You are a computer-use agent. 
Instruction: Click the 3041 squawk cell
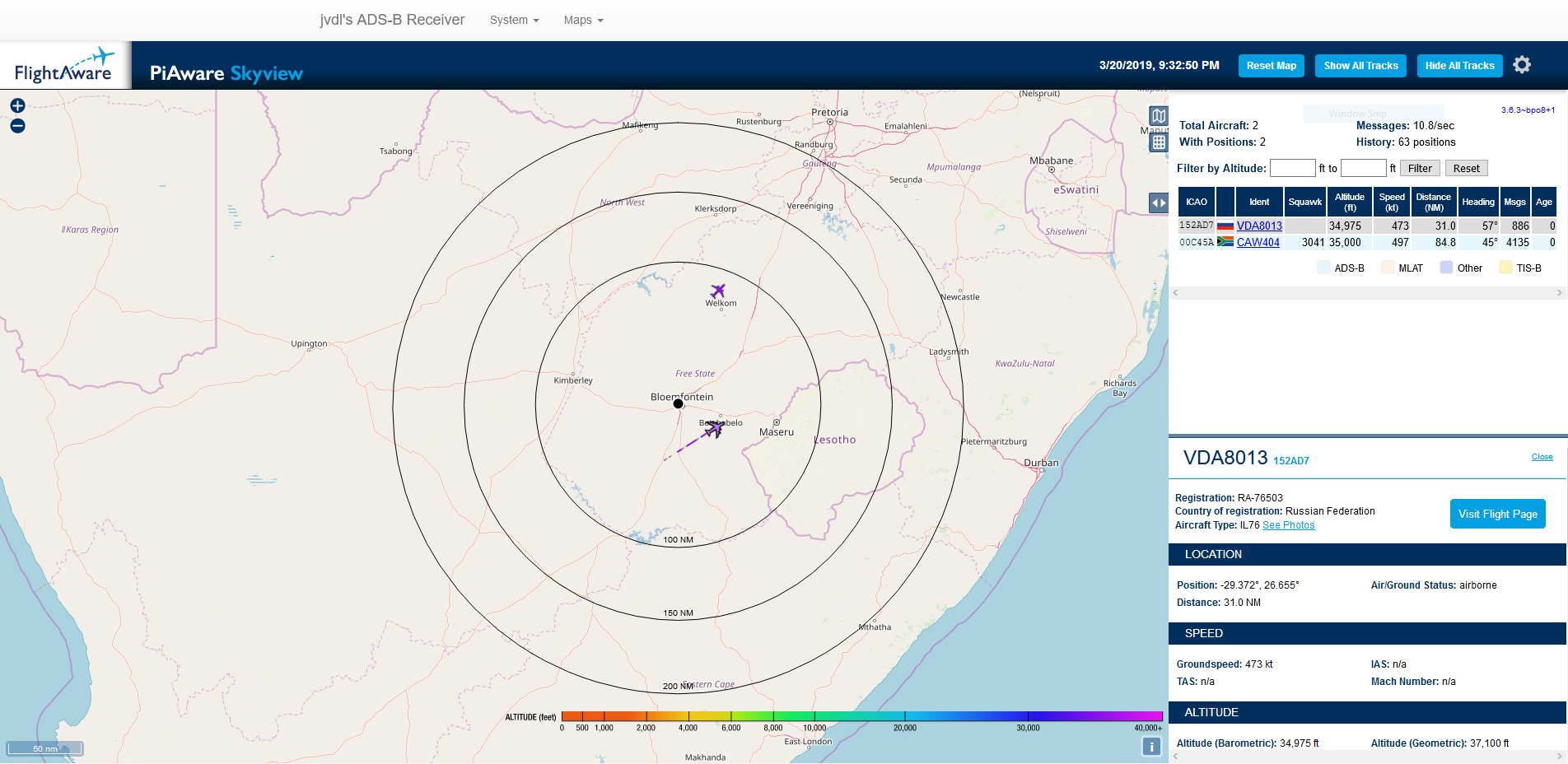pos(1305,242)
